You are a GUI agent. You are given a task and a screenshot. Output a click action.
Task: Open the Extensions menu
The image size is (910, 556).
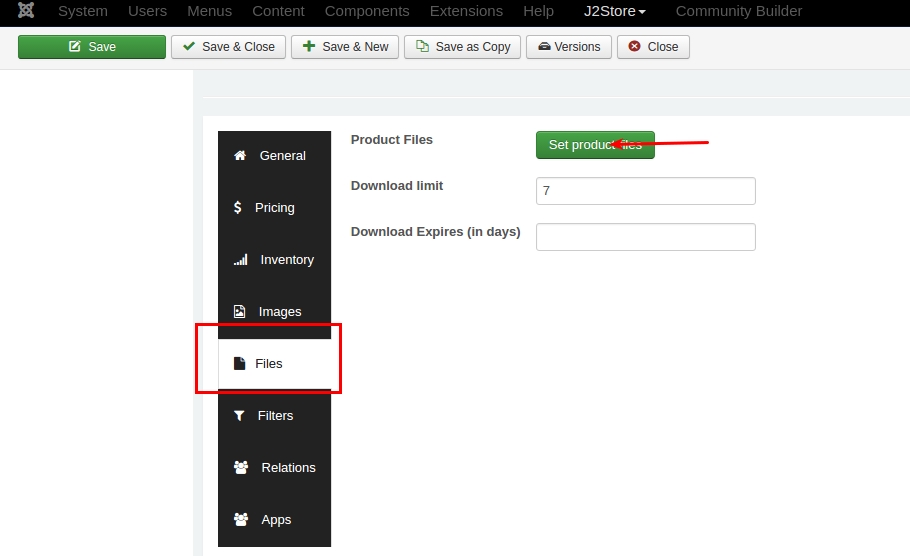[466, 11]
